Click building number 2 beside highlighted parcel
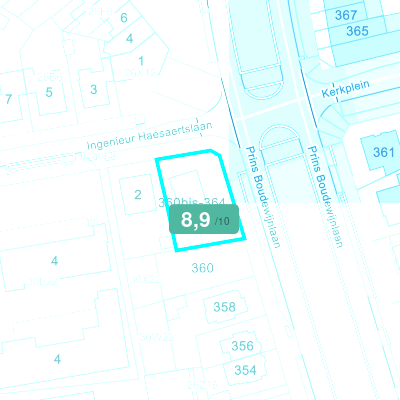 click(x=138, y=194)
